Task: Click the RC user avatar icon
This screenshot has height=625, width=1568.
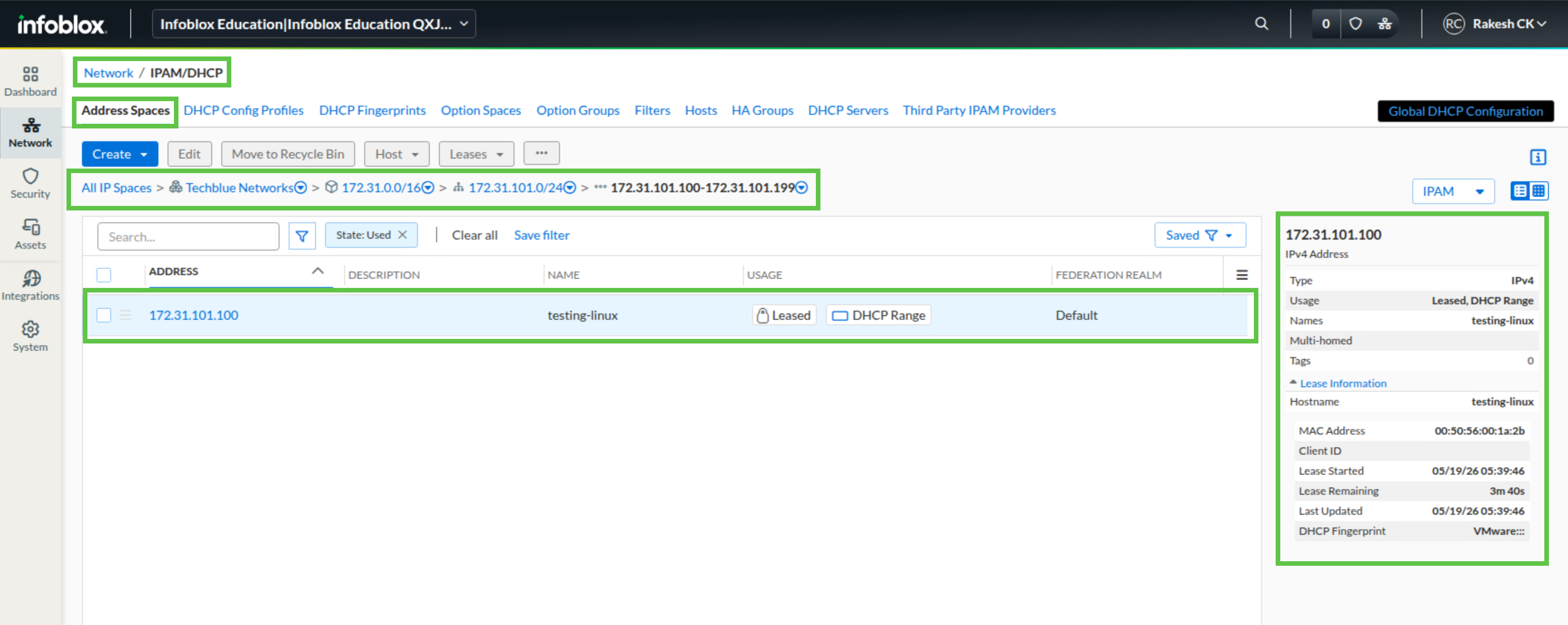Action: 1454,24
